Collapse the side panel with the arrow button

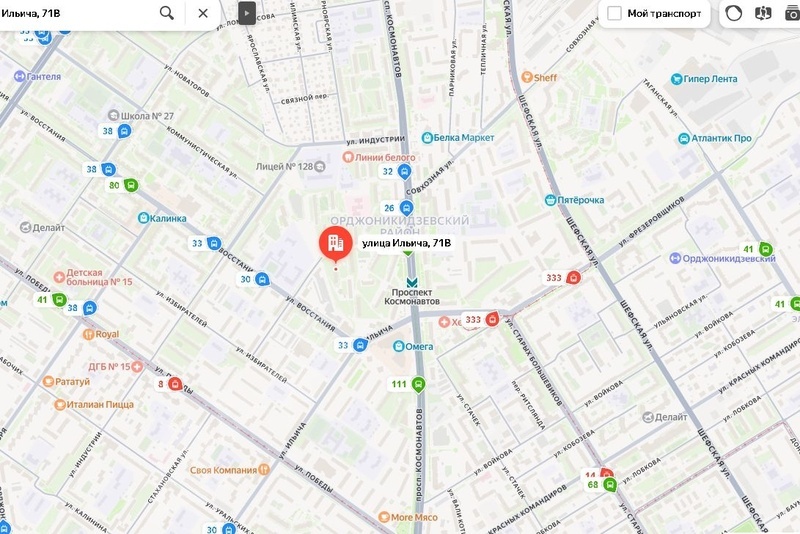pos(246,13)
